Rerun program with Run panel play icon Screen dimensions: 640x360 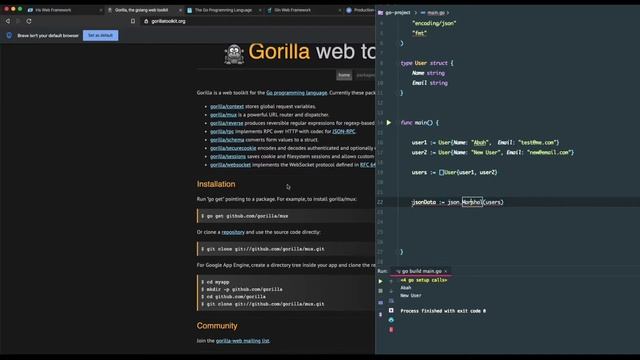380,281
